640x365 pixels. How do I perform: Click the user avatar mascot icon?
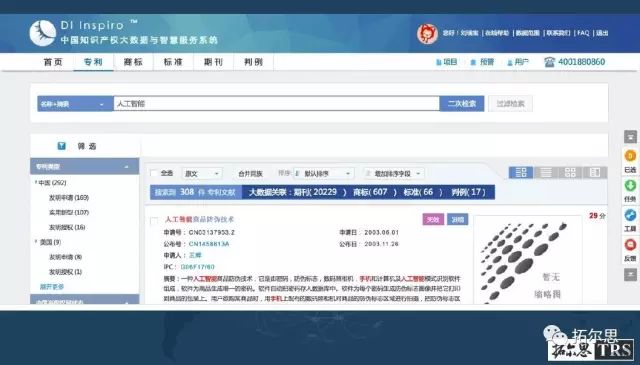pyautogui.click(x=427, y=33)
